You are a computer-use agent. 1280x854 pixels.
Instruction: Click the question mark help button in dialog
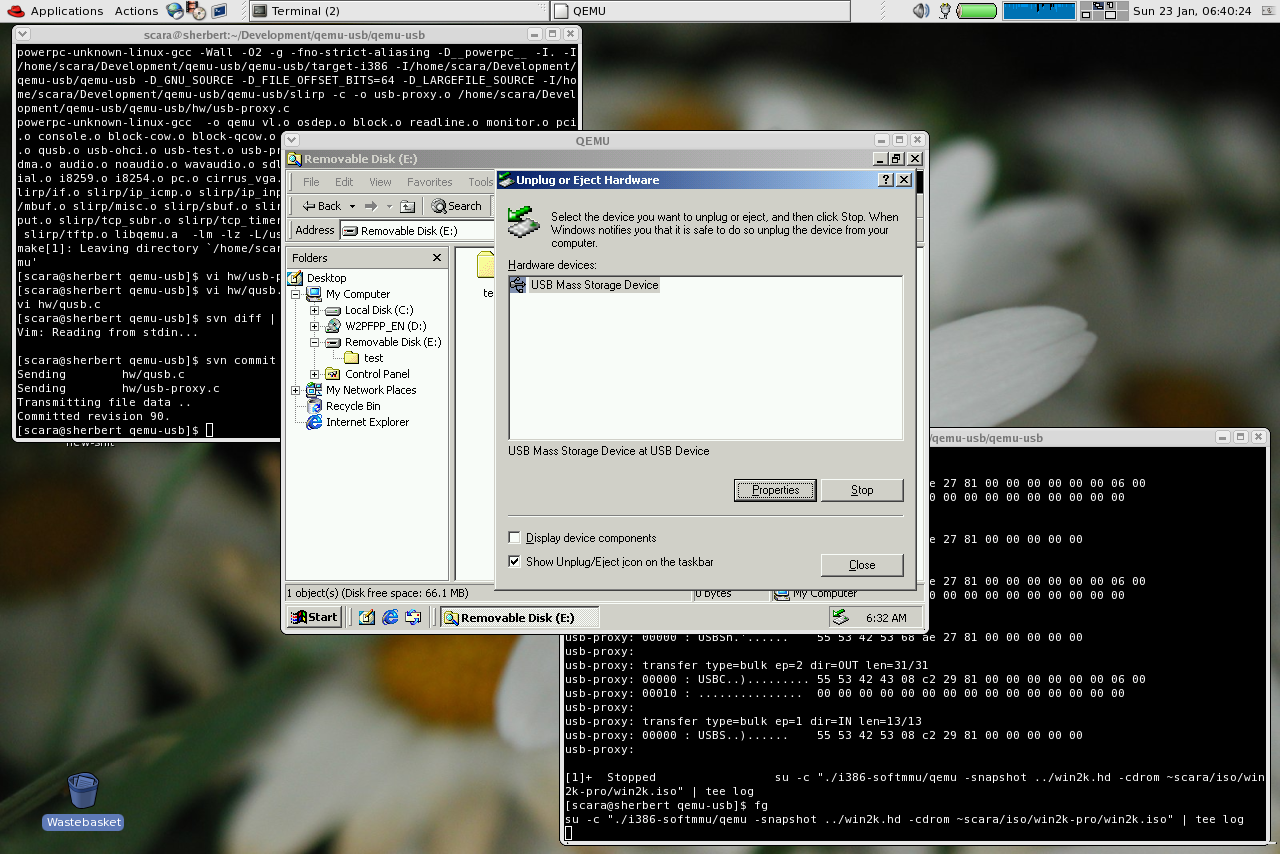pos(886,180)
